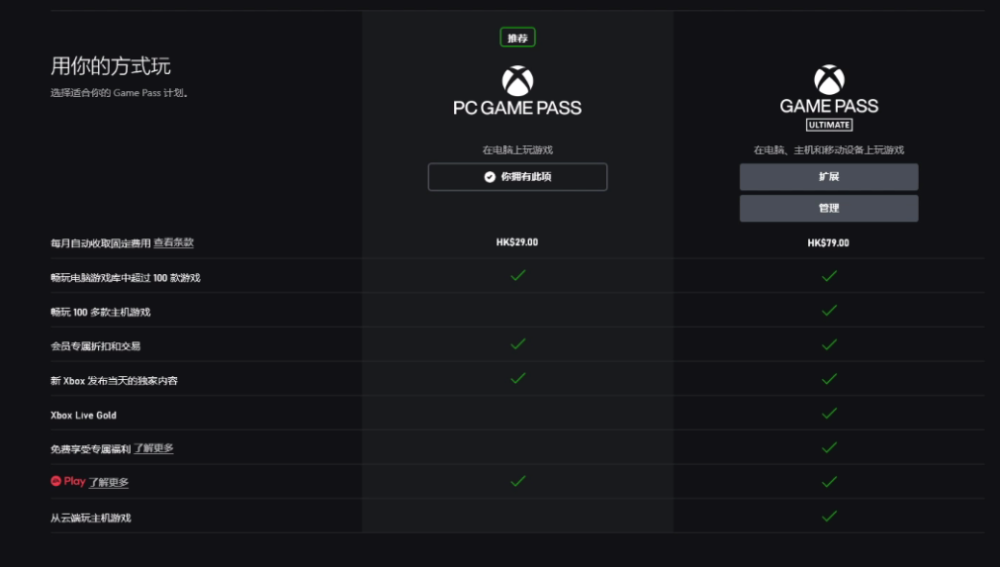This screenshot has height=567, width=1000.
Task: Click the Xbox logo above PC Game Pass
Action: pos(517,81)
